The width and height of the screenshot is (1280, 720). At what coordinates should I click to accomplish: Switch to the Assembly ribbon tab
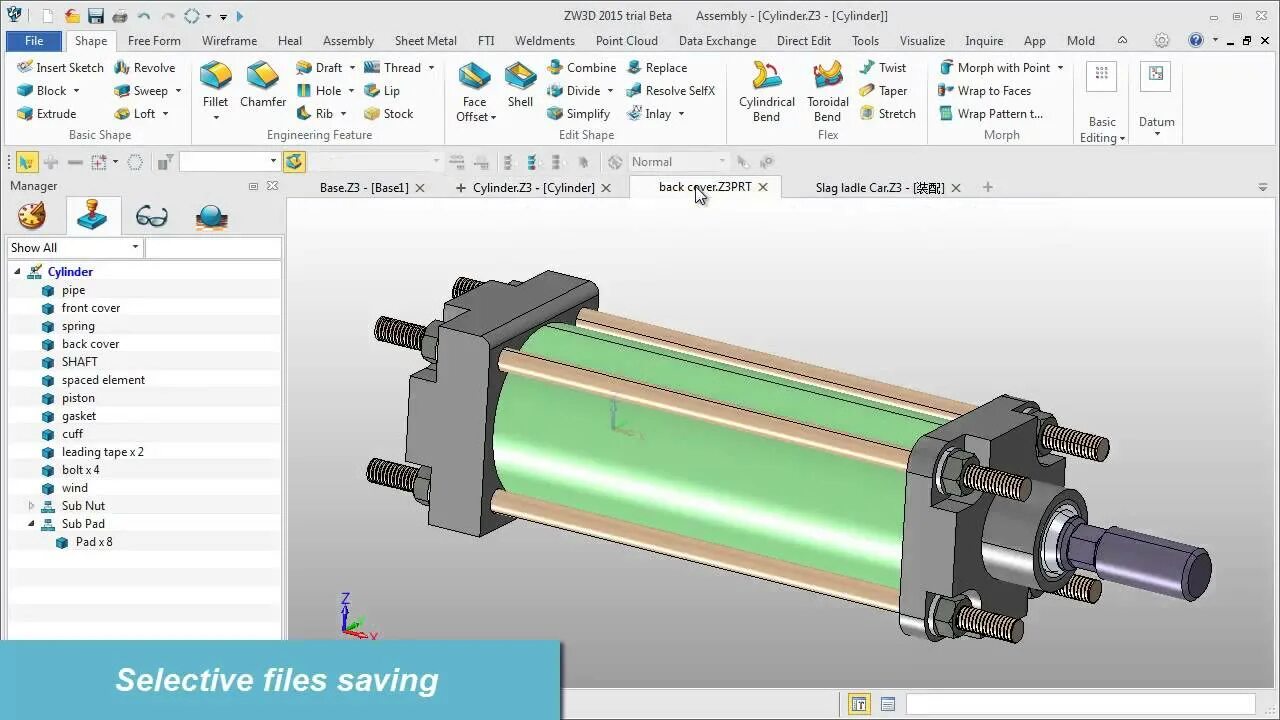(x=348, y=41)
